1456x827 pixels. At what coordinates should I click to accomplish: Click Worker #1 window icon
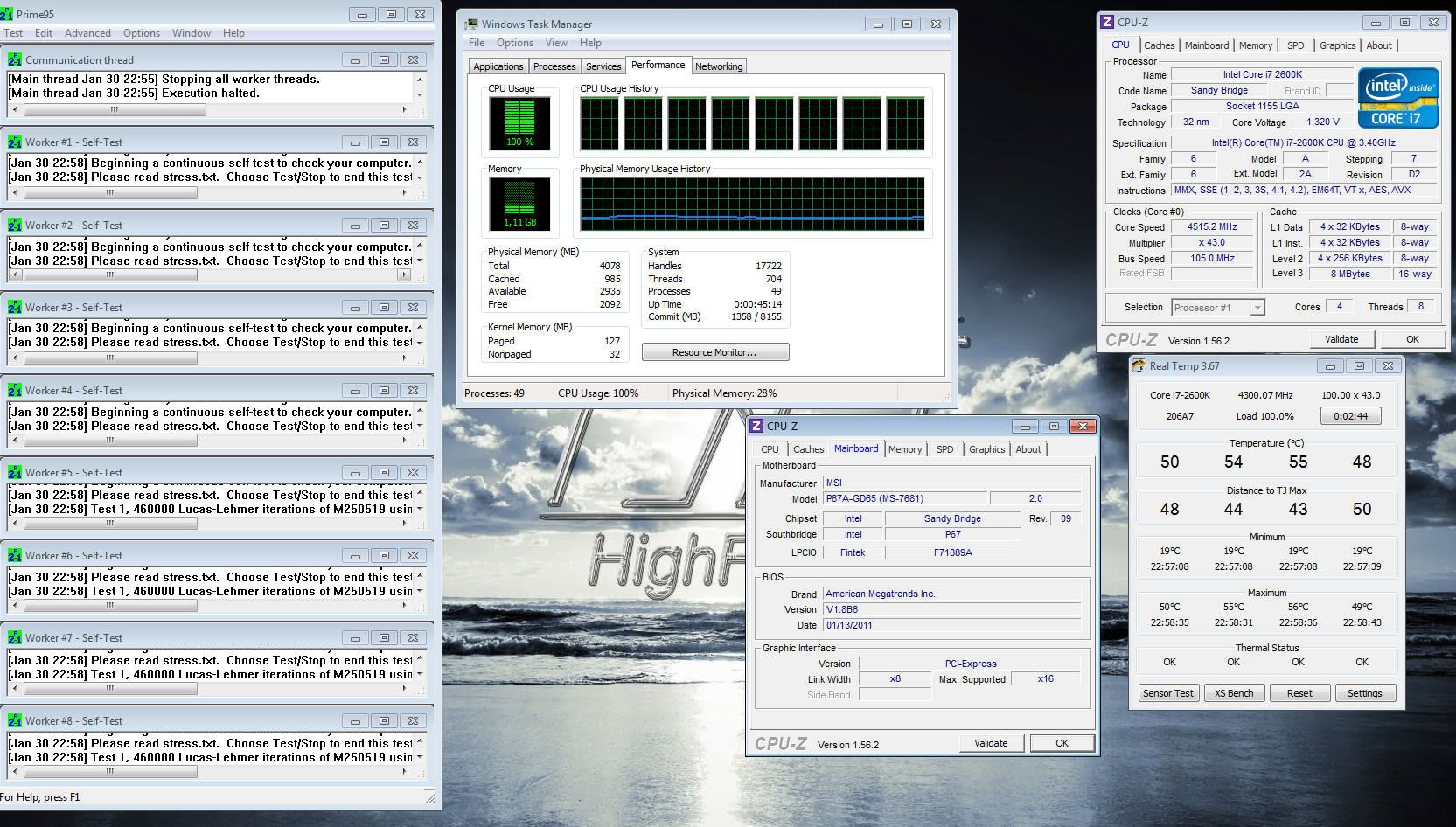(x=15, y=142)
